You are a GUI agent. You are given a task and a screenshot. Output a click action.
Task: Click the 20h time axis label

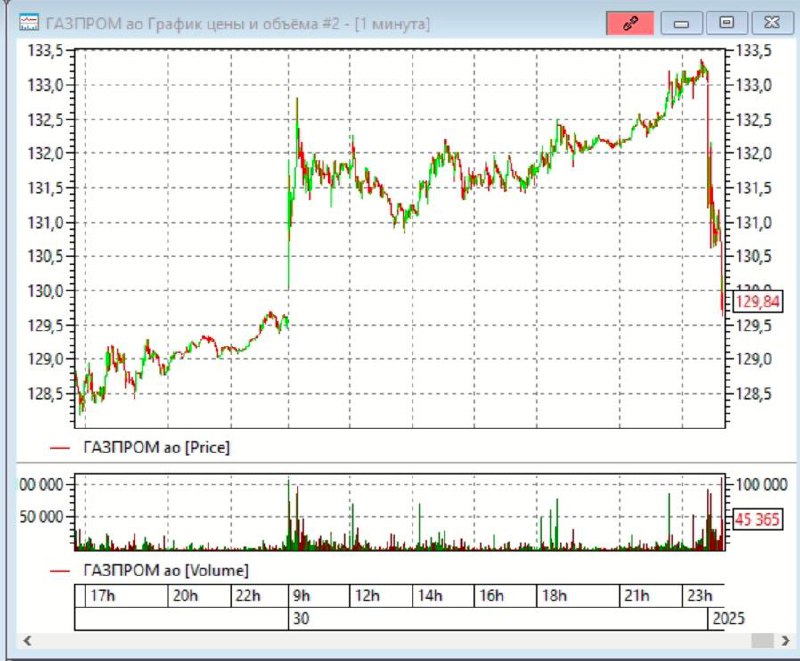(185, 595)
